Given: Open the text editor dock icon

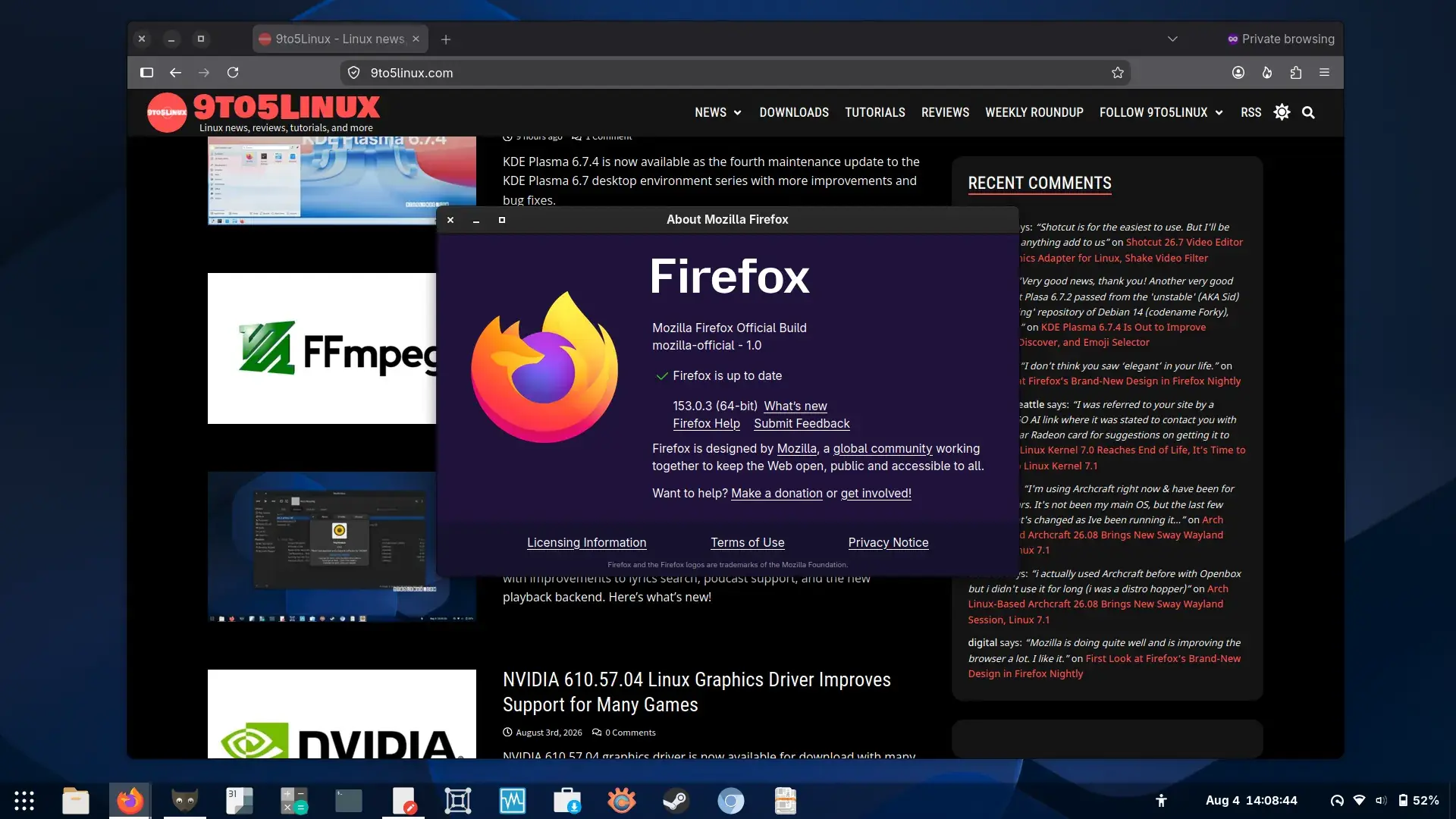Looking at the screenshot, I should (403, 801).
